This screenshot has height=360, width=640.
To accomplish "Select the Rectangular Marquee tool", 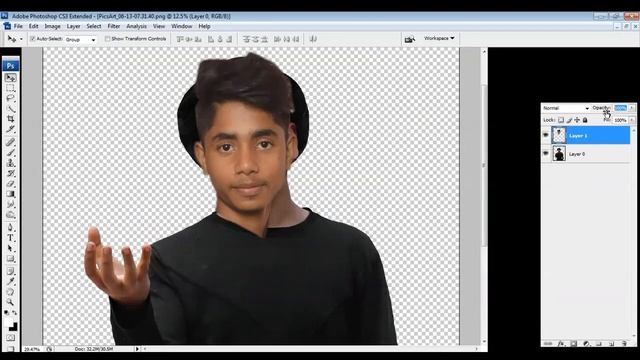I will coord(11,88).
